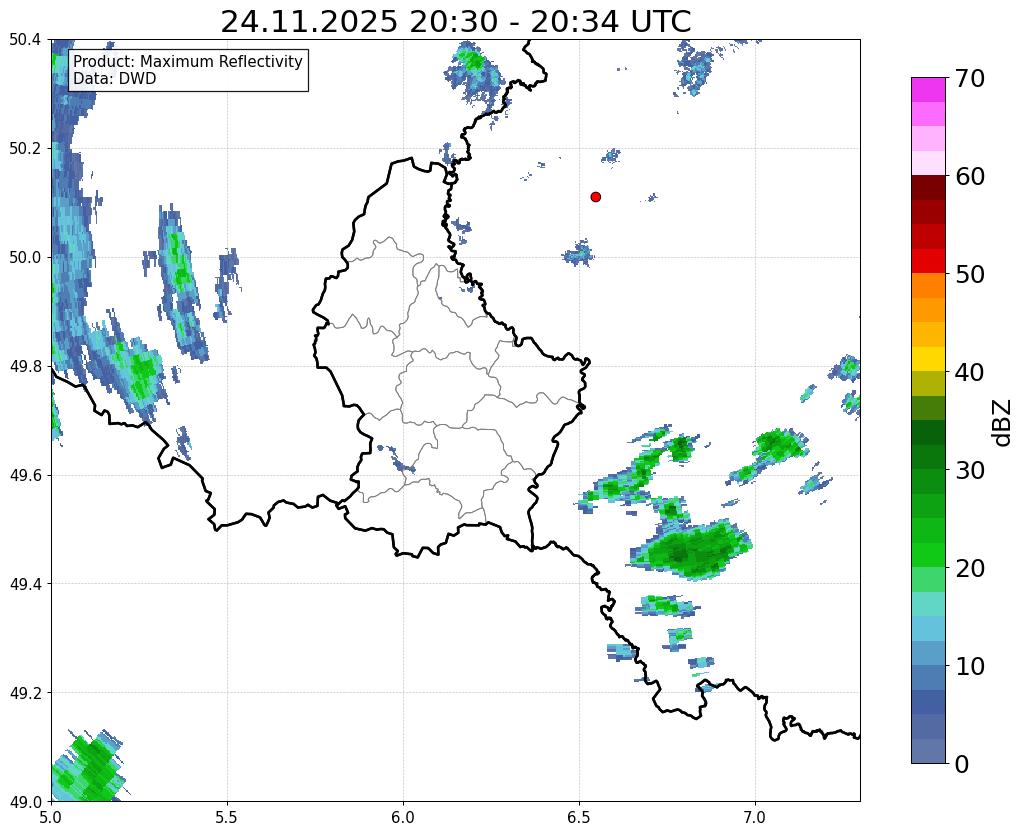The width and height of the screenshot is (1023, 834).
Task: Click the colorbar label '20'
Action: 969,568
